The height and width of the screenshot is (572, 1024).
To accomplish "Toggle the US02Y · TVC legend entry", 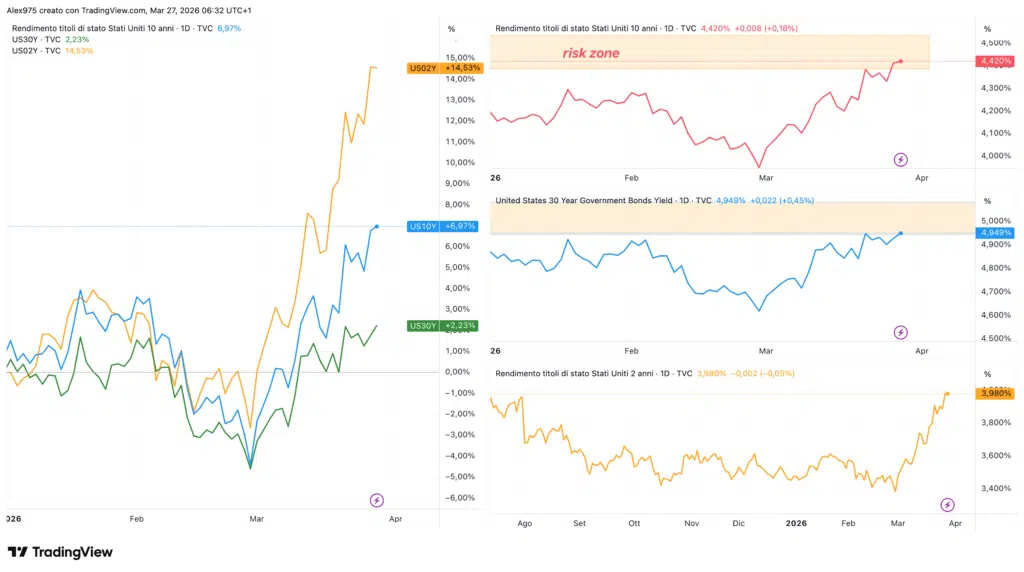I will [x=38, y=50].
